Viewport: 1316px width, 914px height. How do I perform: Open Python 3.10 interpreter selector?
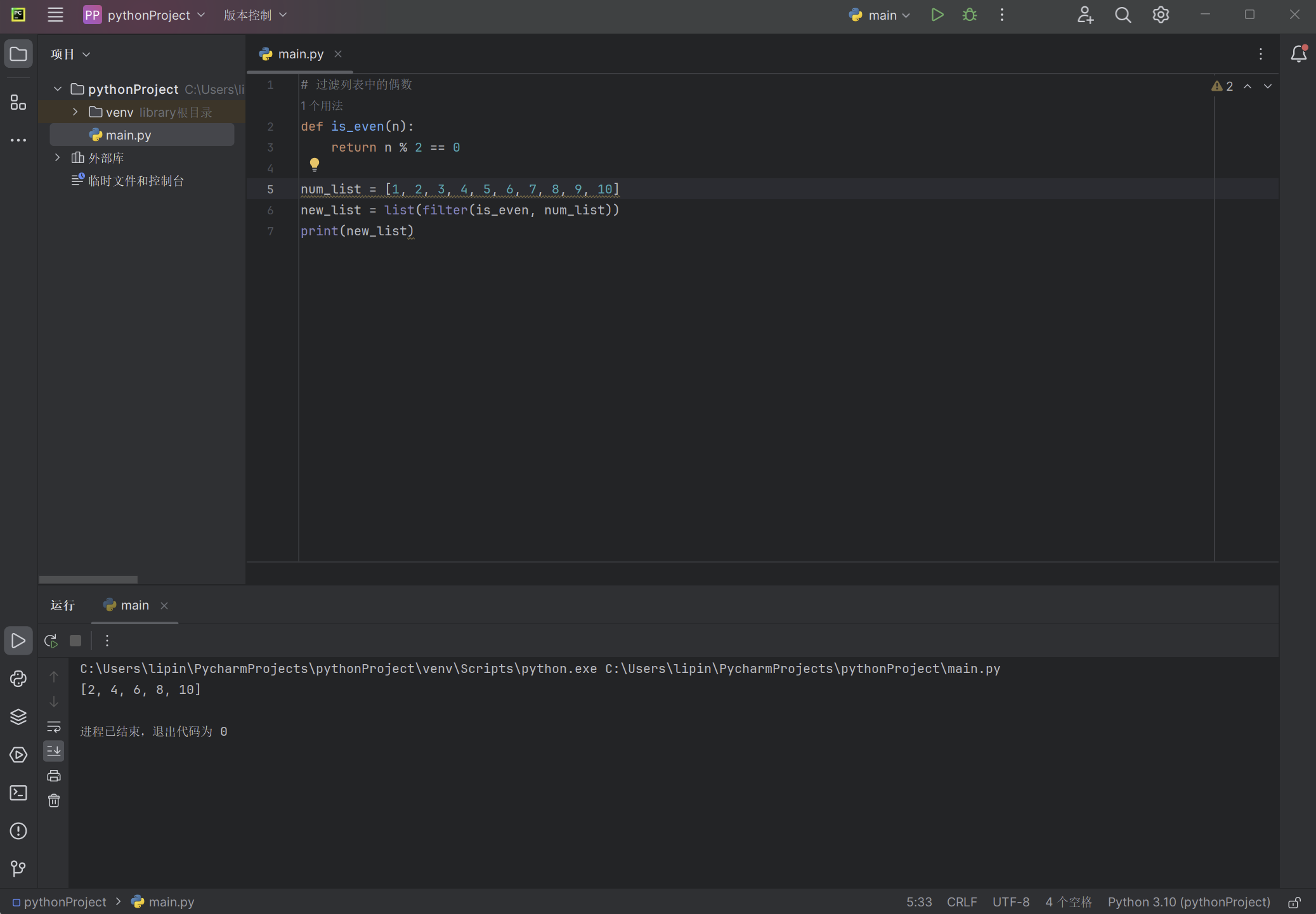click(1189, 902)
